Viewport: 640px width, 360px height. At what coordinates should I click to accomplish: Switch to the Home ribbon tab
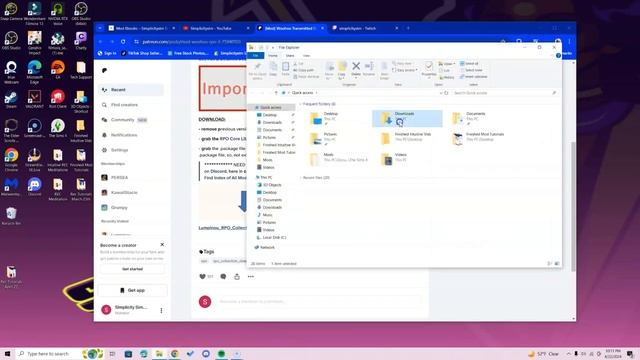click(273, 56)
